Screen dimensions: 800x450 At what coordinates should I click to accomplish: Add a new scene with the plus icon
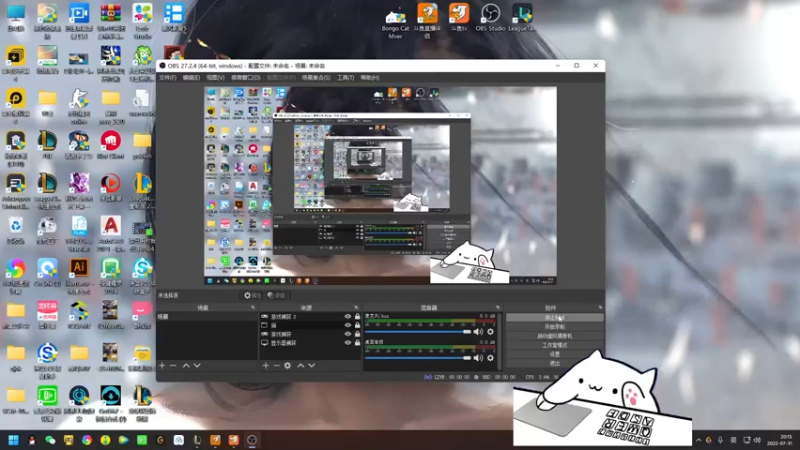coord(162,365)
